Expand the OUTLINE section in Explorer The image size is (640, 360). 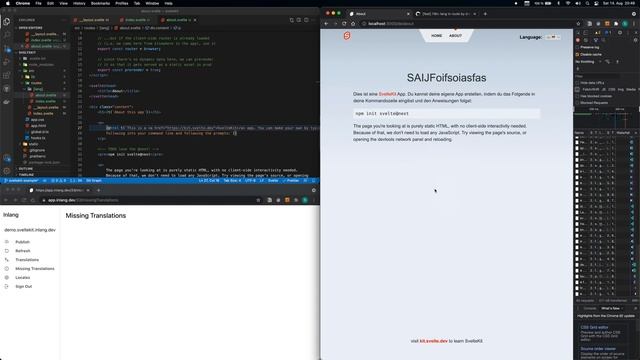[x=25, y=169]
